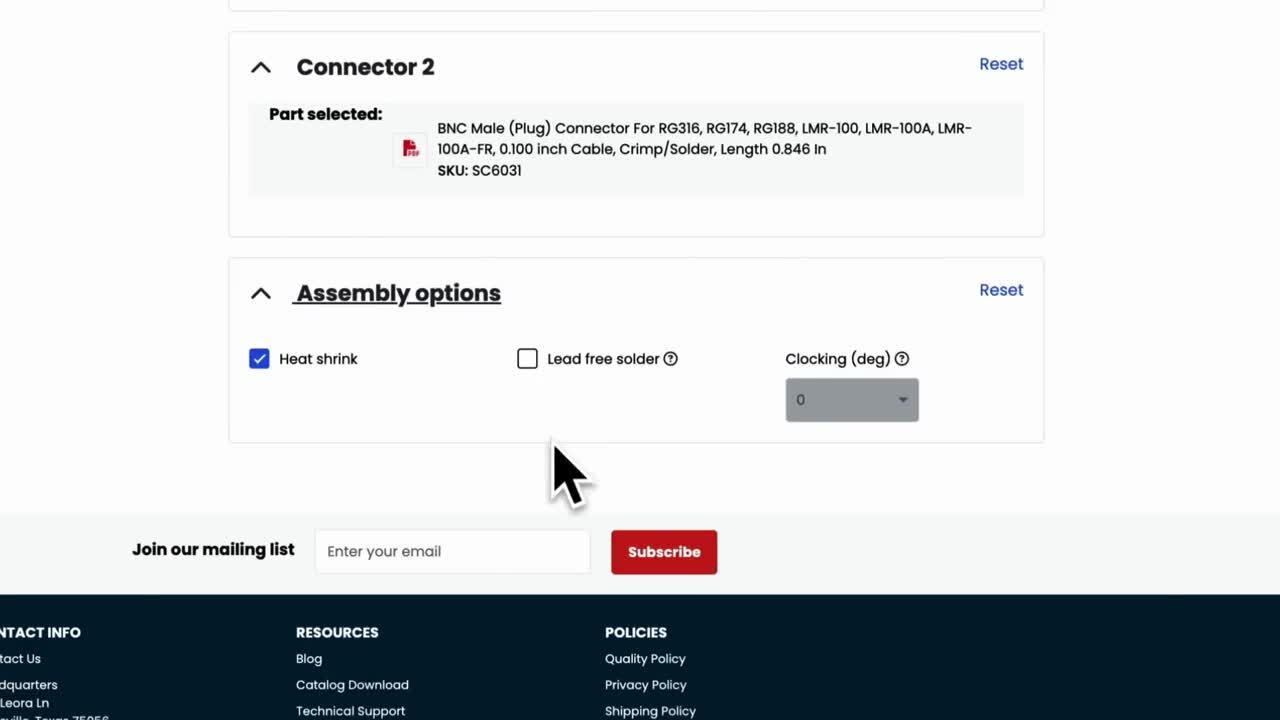Open the Blog link under Resources

309,659
